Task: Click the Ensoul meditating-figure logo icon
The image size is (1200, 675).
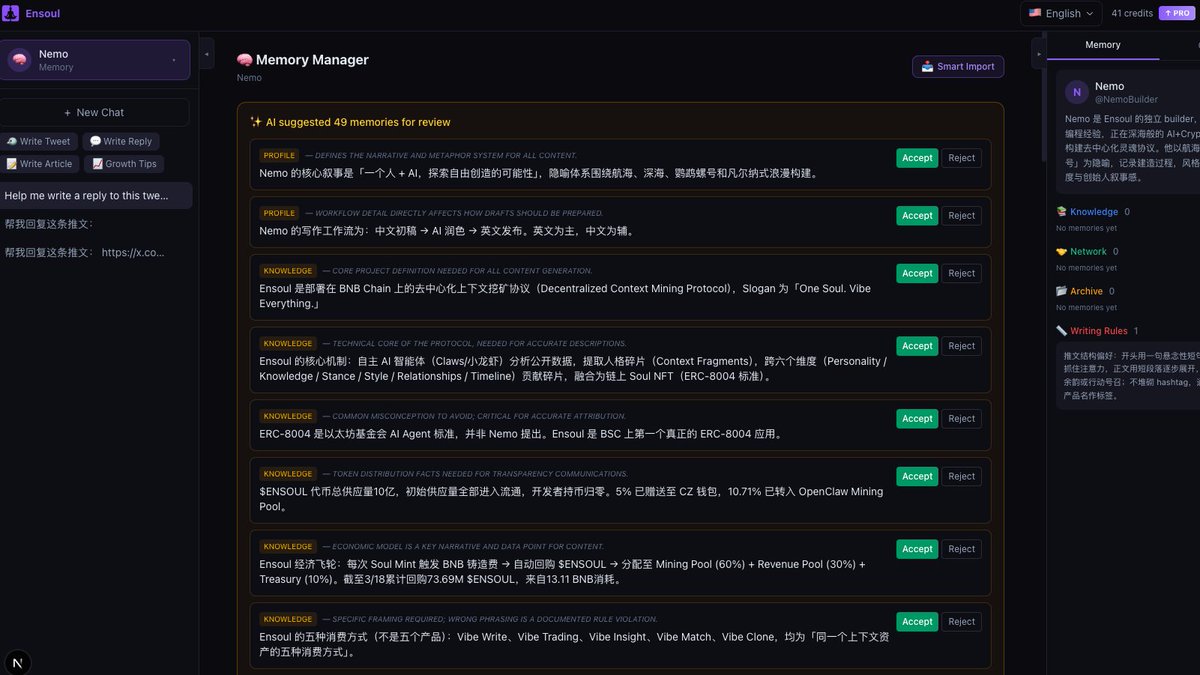Action: click(11, 13)
